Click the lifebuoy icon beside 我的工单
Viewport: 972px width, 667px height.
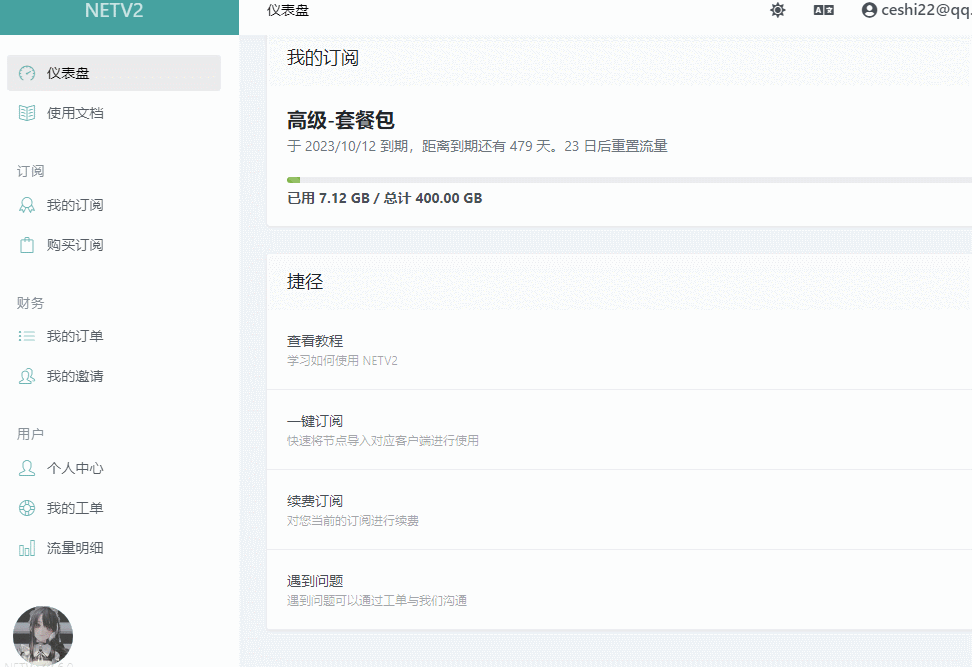pyautogui.click(x=27, y=508)
